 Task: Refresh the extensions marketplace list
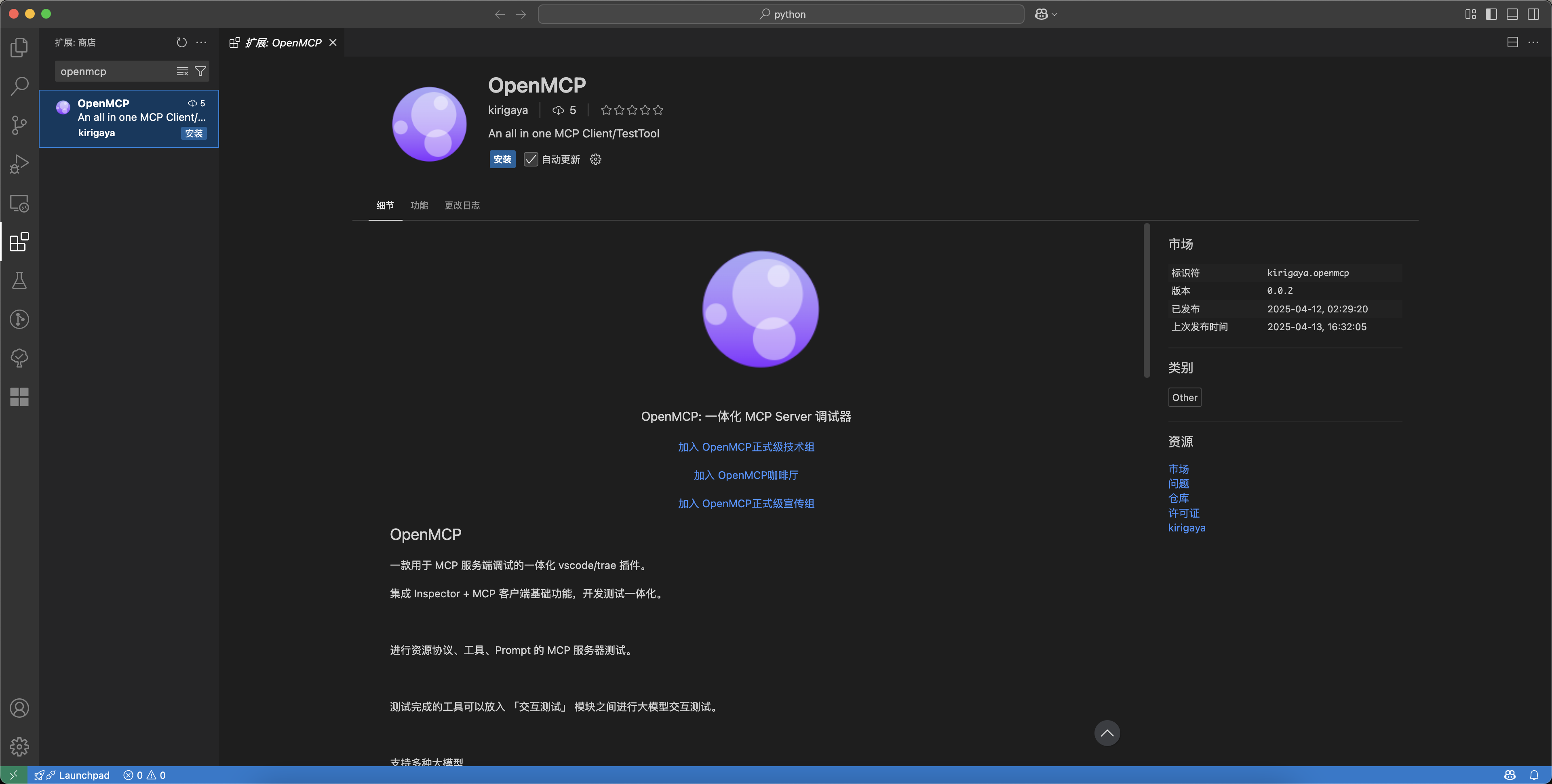pyautogui.click(x=181, y=42)
